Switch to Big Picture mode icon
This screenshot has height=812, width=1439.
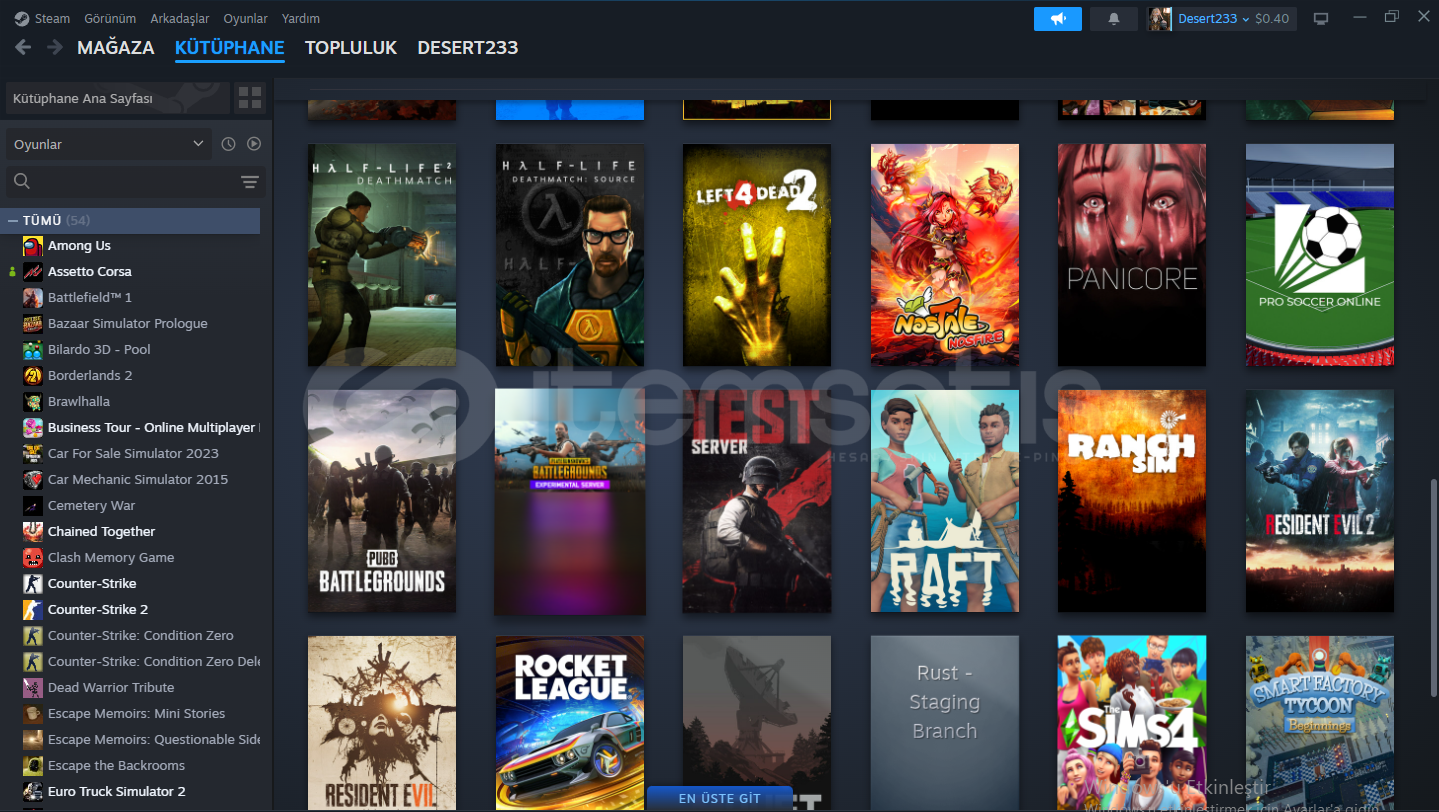[x=1321, y=18]
